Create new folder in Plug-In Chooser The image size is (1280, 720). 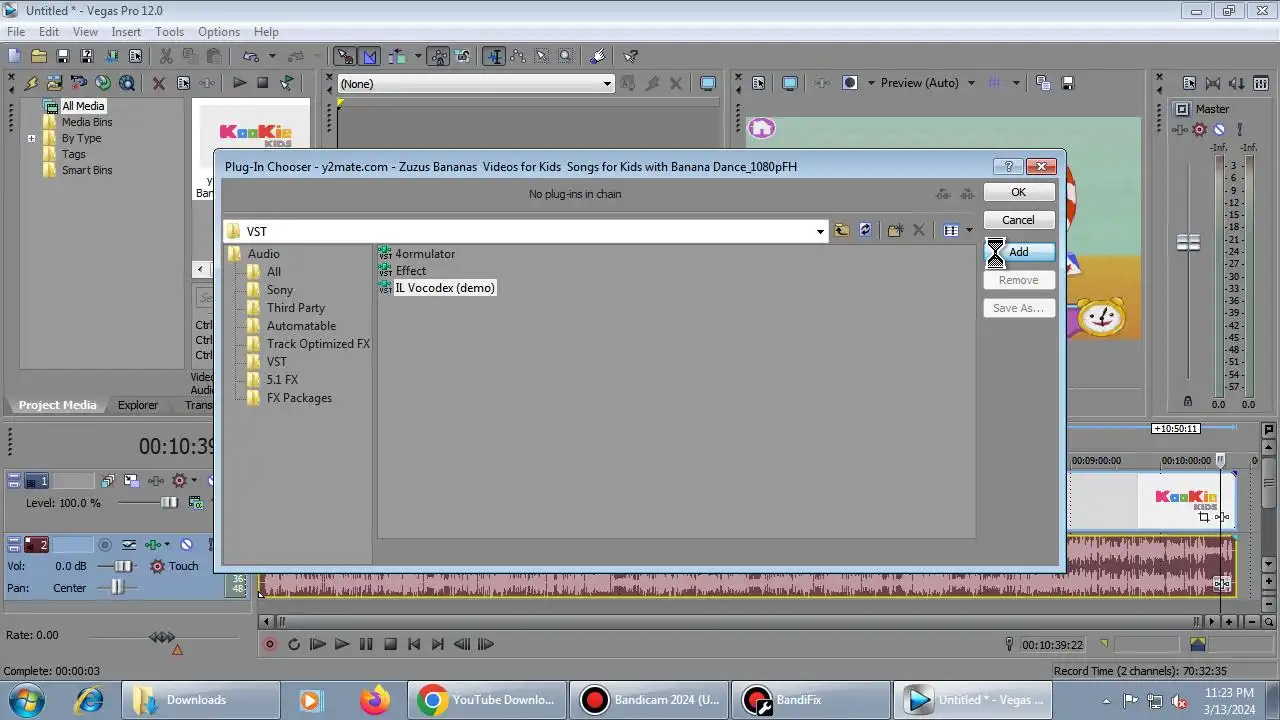coord(895,231)
